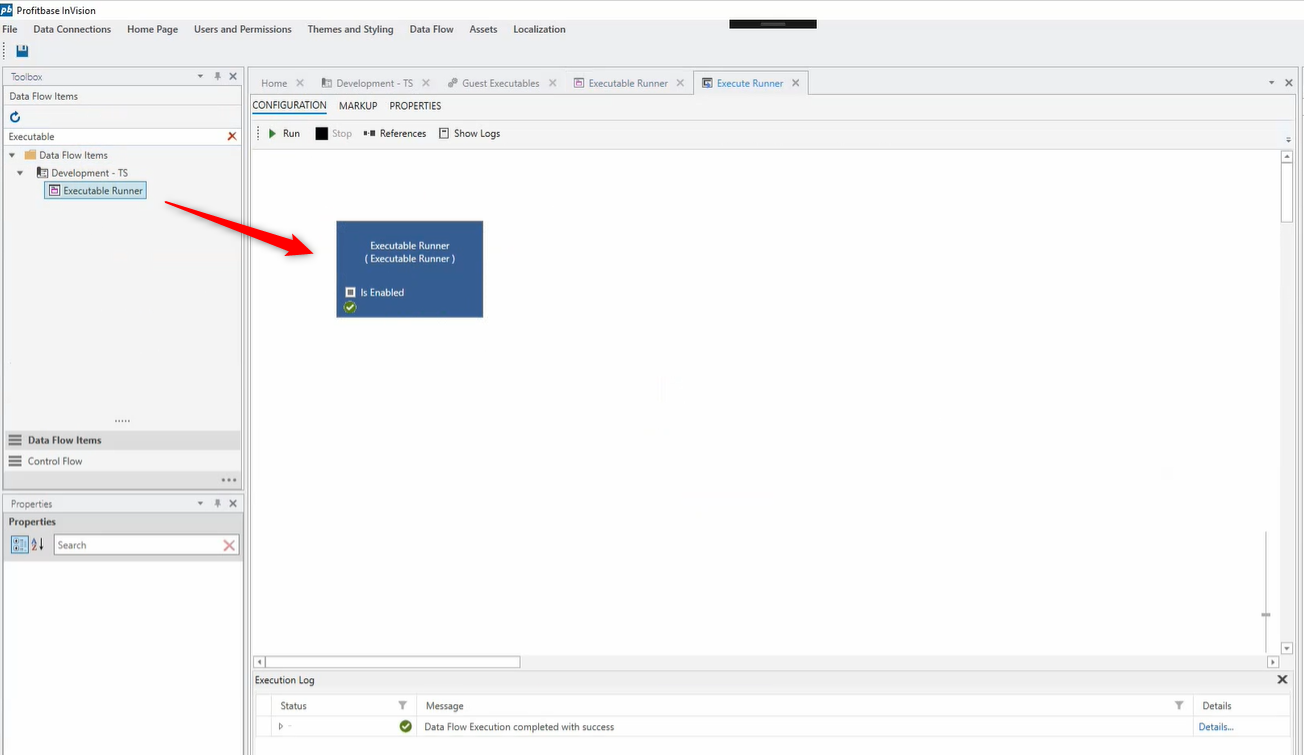Sort properties alphabetically
This screenshot has width=1304, height=755.
click(x=38, y=545)
